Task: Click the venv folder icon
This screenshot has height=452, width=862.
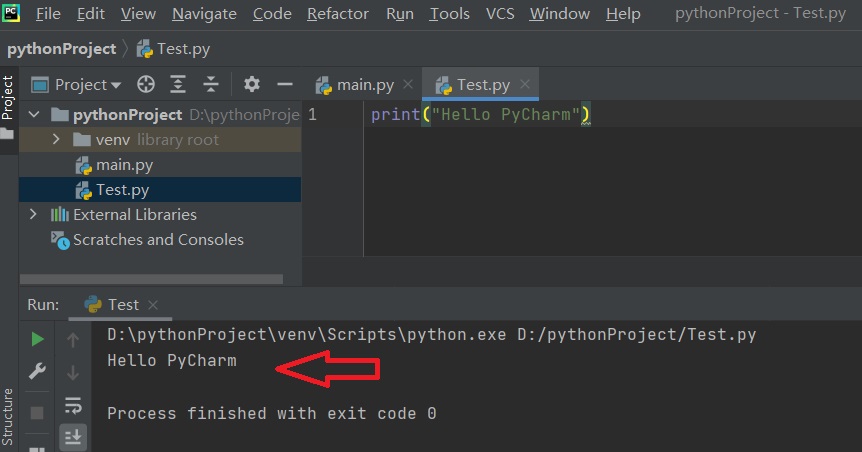Action: click(82, 140)
